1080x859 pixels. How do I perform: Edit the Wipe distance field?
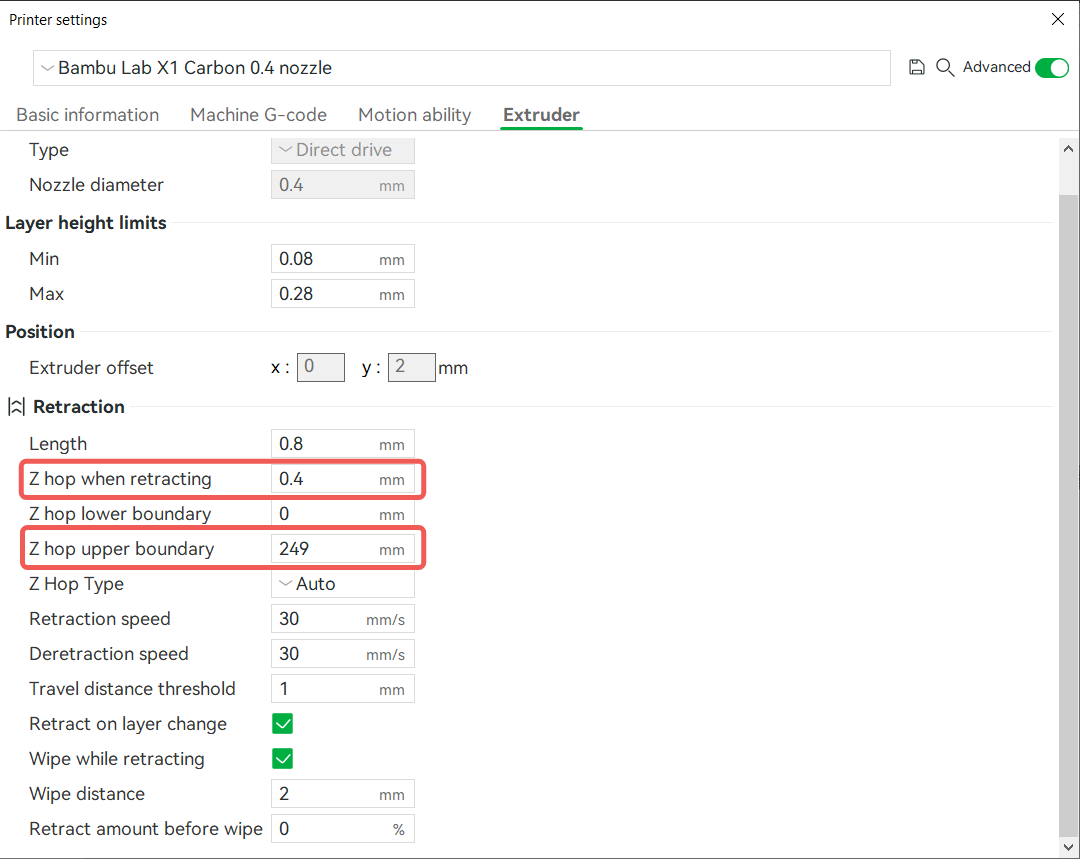[342, 794]
